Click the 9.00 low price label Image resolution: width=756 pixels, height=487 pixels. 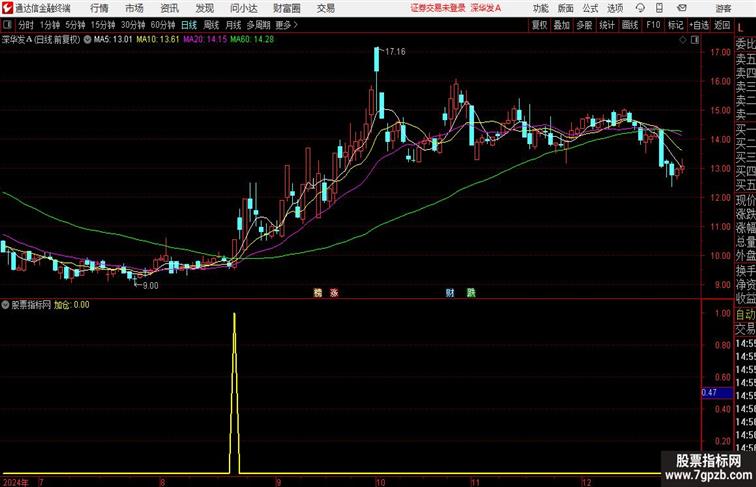(x=150, y=285)
